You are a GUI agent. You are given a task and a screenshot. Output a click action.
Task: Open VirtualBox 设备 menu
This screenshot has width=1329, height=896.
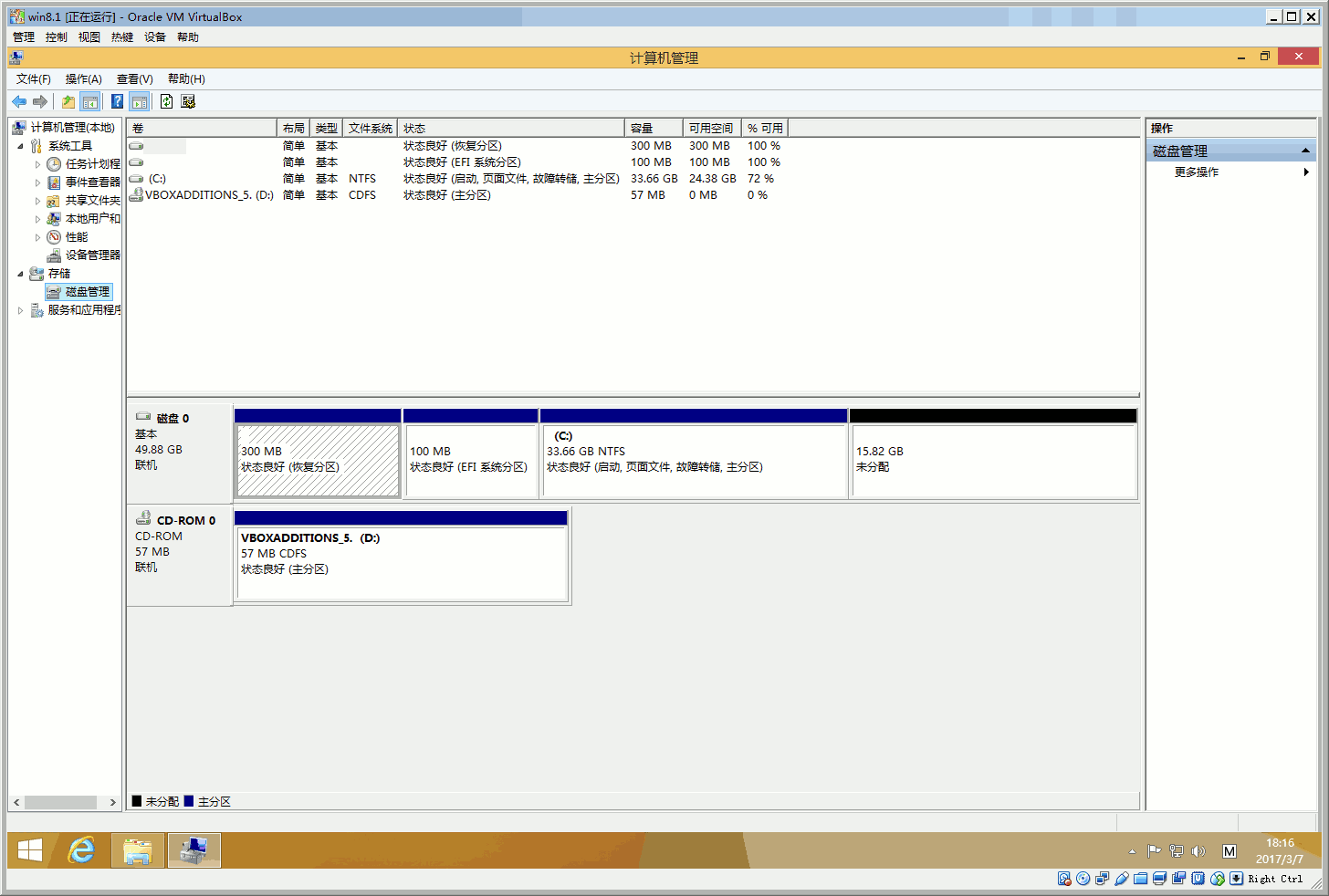155,37
